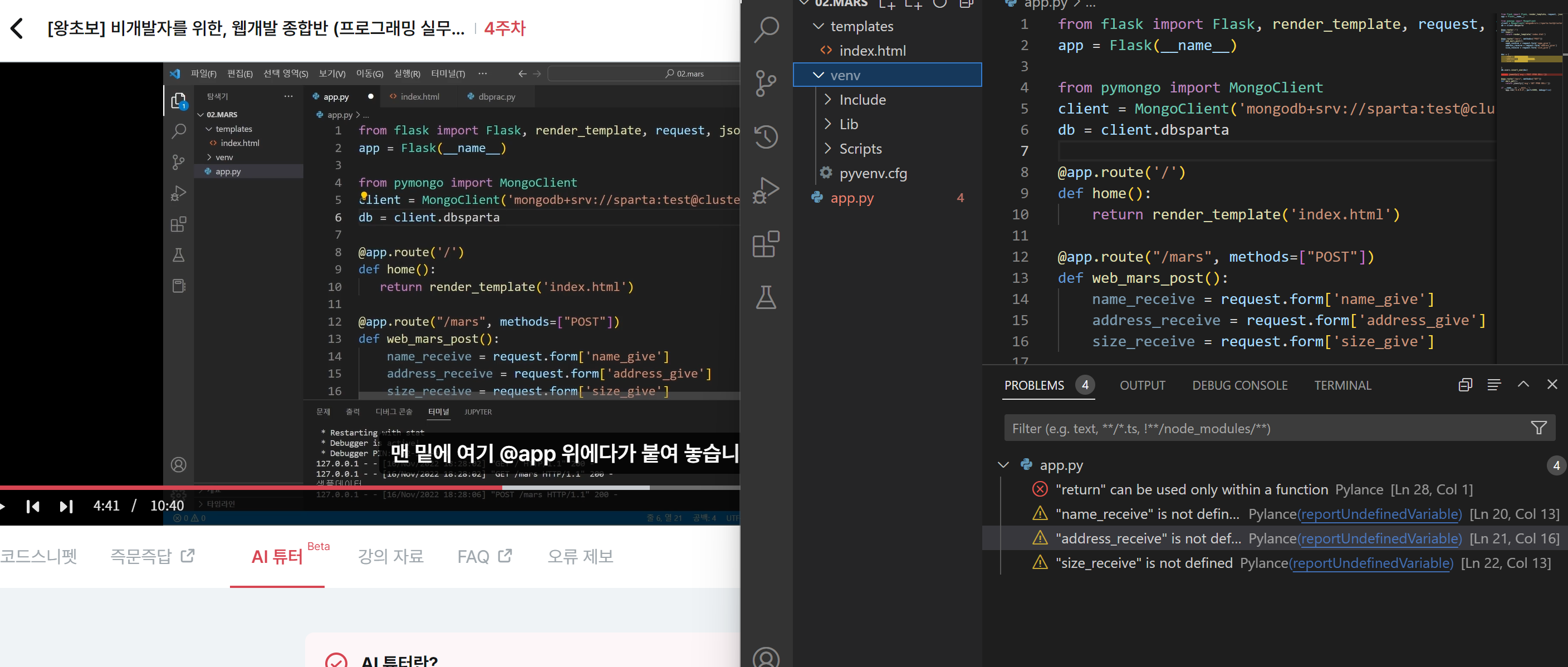
Task: Open the 강의 자료 tab
Action: [391, 556]
